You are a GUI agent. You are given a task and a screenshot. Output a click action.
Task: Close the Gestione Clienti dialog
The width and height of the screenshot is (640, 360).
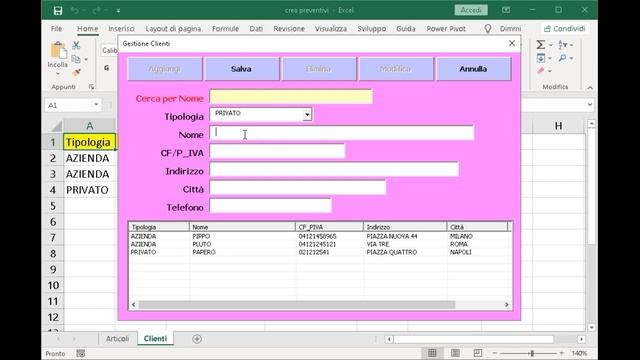[512, 43]
